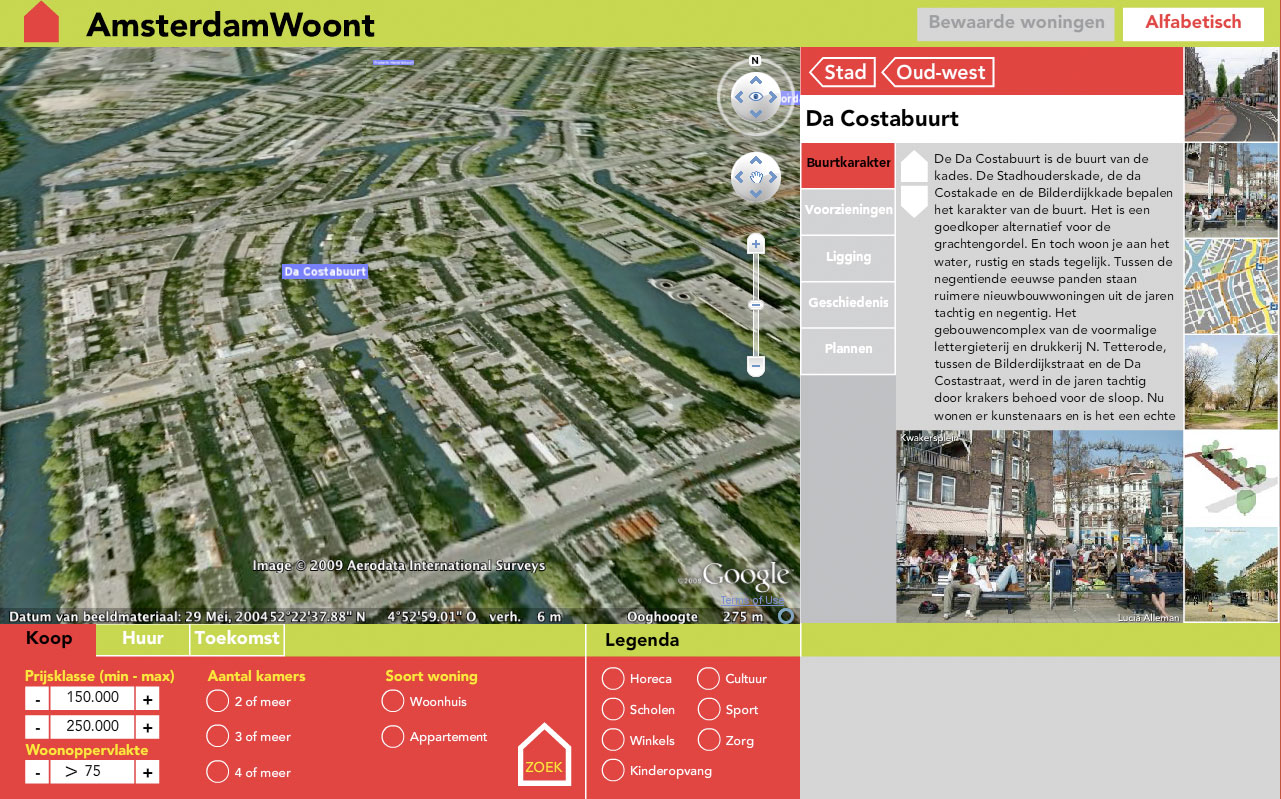Choose Appartement as housing type

pyautogui.click(x=393, y=736)
